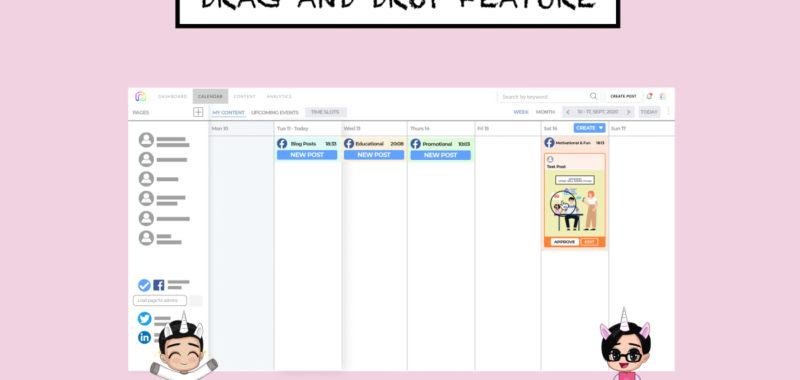Click the Fri 15 day header

point(483,129)
